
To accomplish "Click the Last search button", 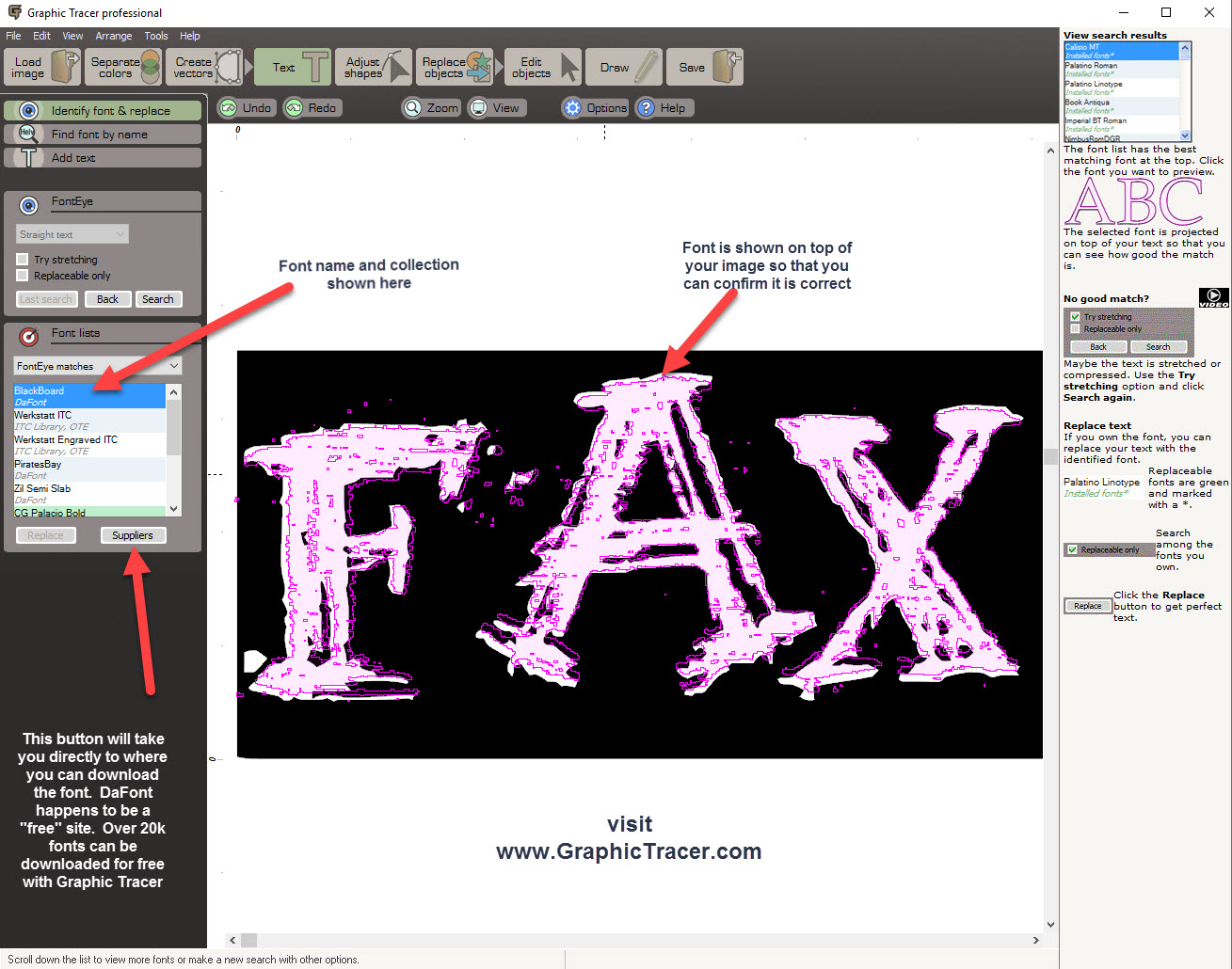I will 46,299.
